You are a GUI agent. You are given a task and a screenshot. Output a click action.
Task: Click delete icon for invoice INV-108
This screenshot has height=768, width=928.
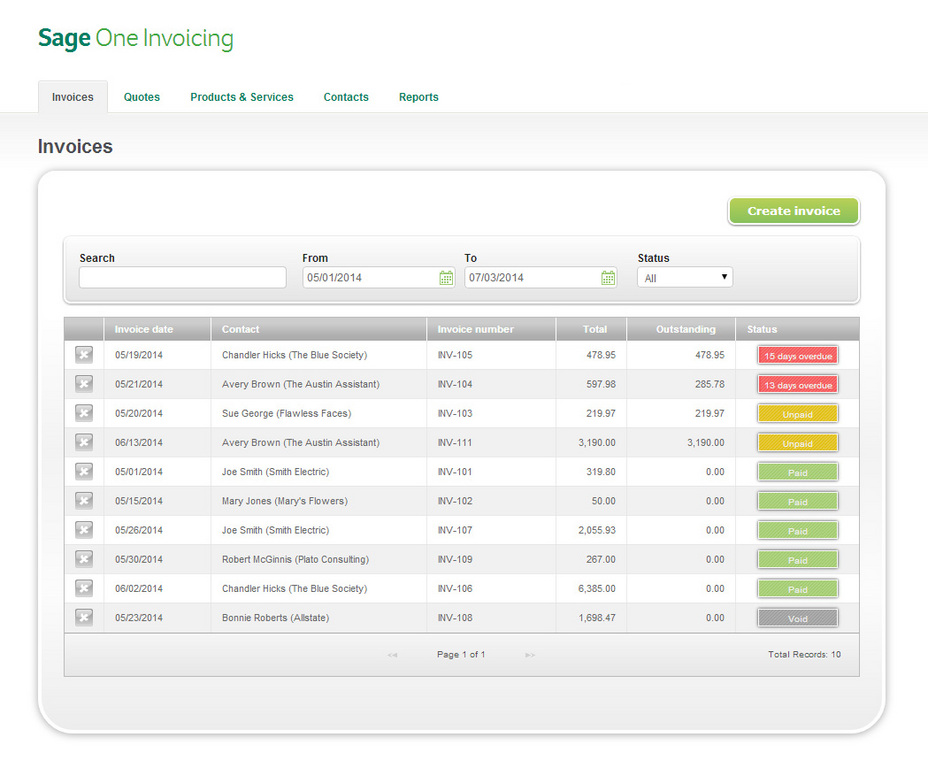[x=84, y=617]
